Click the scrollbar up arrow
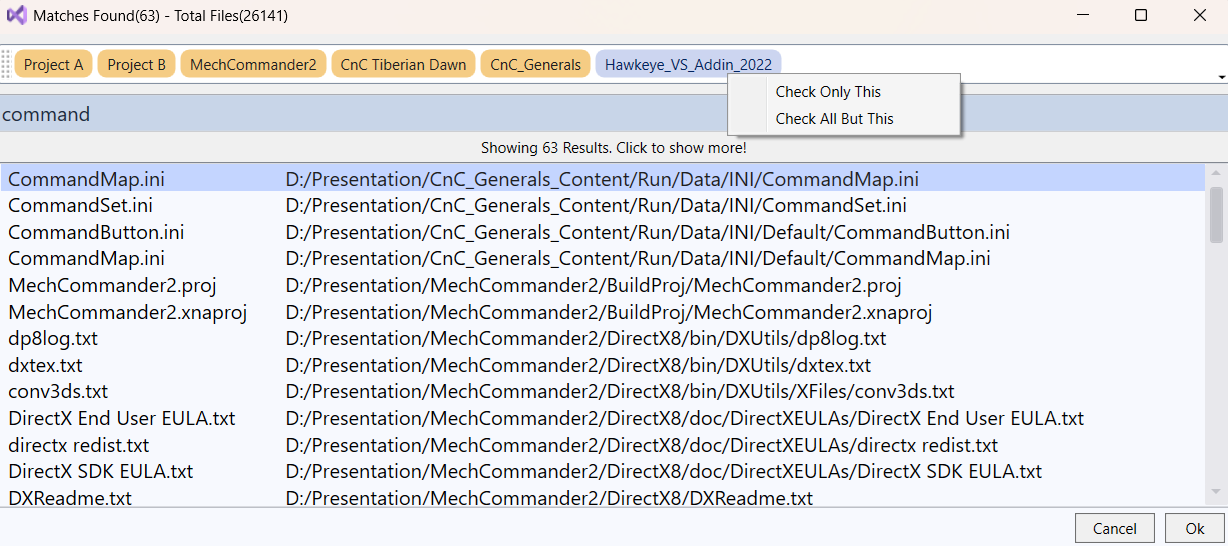This screenshot has width=1228, height=546. (x=1216, y=174)
